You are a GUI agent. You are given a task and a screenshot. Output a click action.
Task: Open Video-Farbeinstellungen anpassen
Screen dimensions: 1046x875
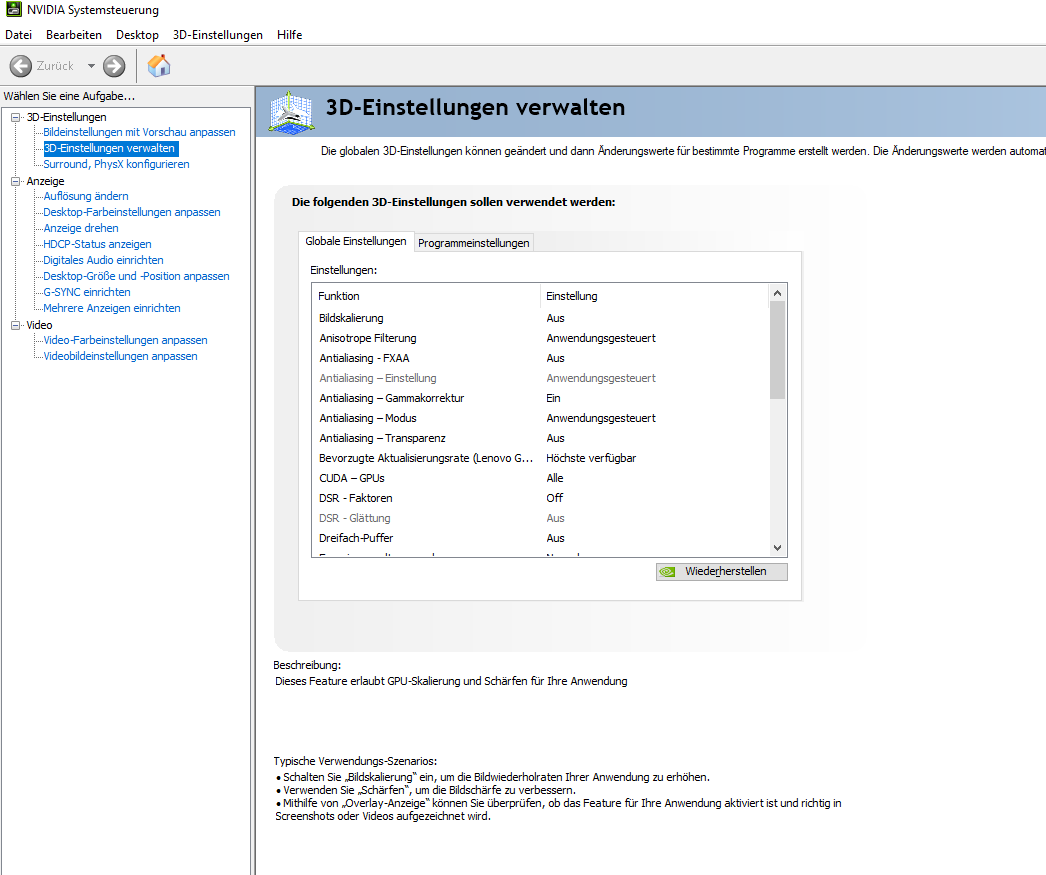pos(125,340)
